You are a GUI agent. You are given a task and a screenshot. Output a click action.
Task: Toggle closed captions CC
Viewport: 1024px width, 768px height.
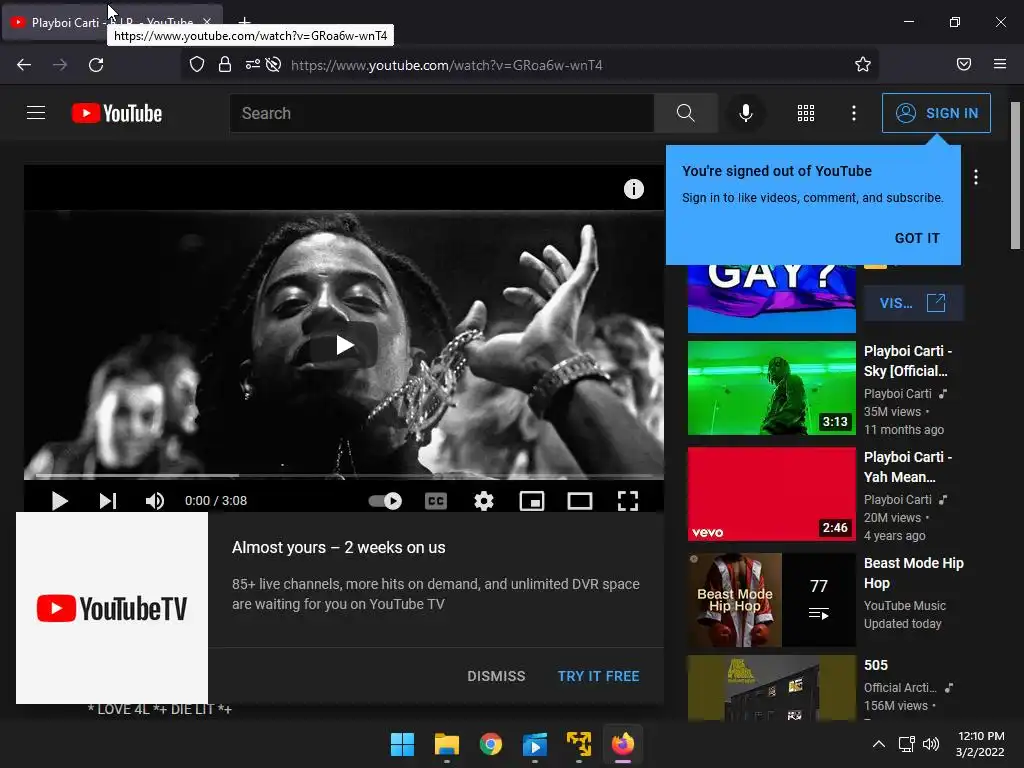pyautogui.click(x=436, y=501)
